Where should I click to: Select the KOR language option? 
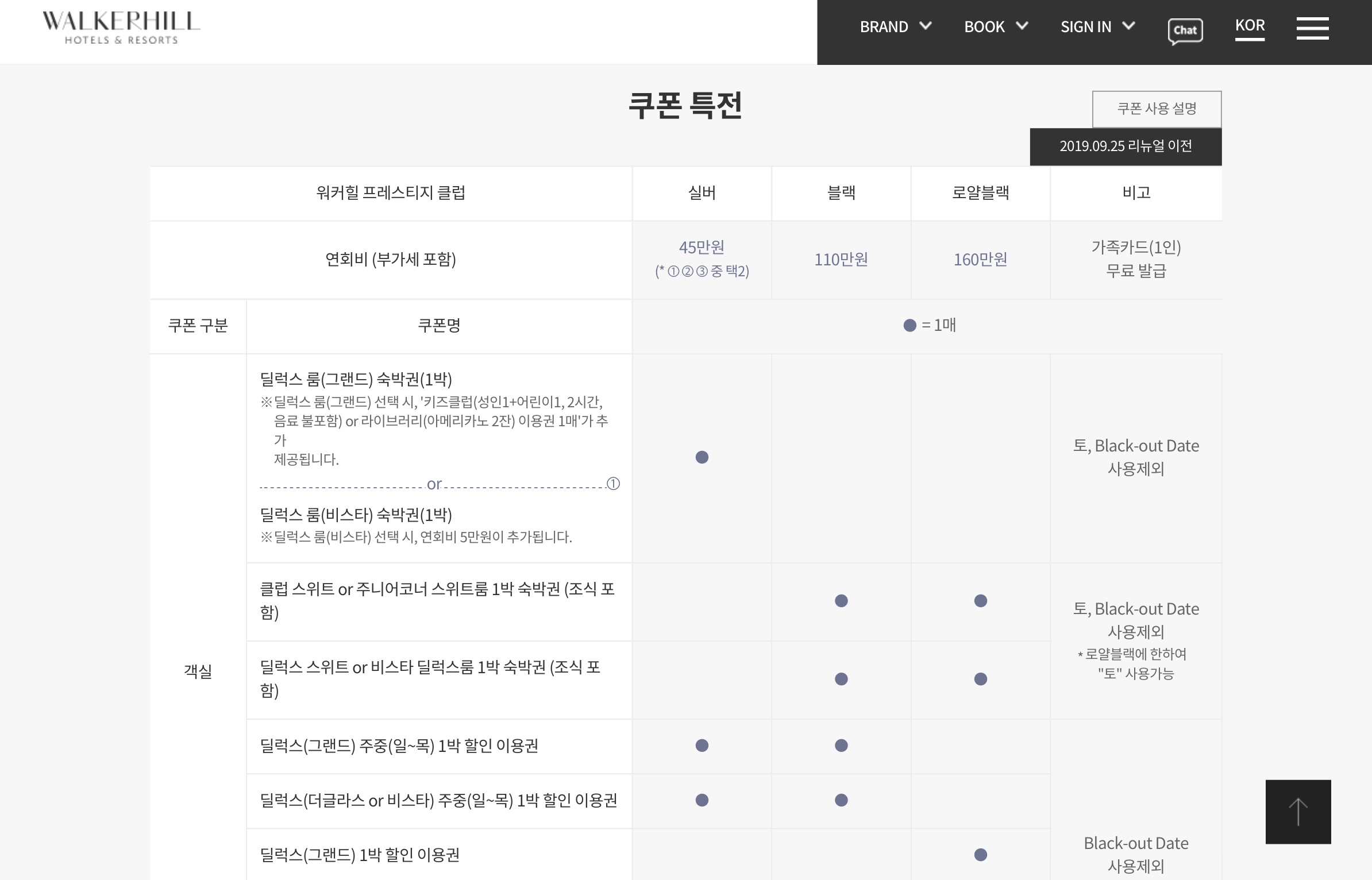pos(1250,26)
